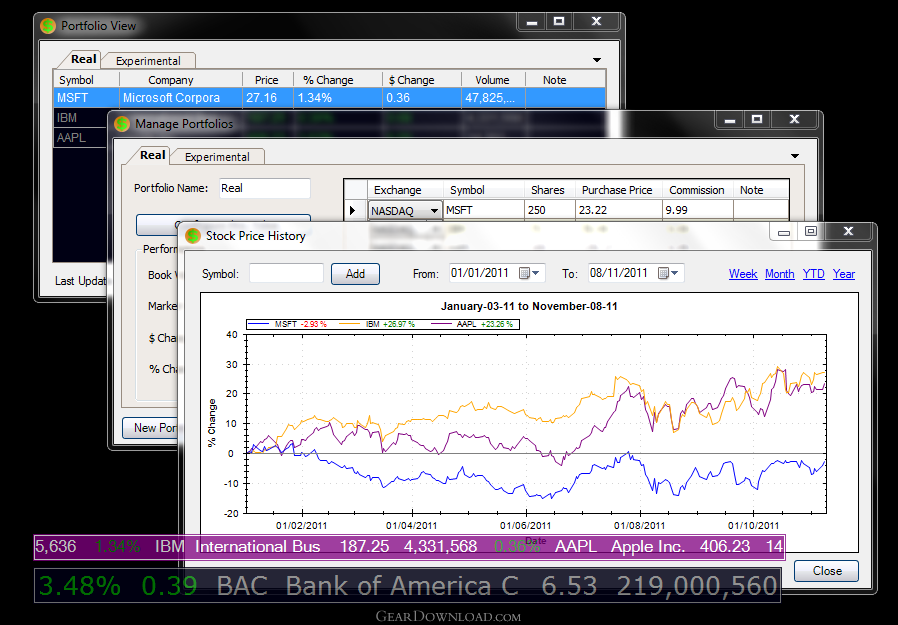Viewport: 898px width, 625px height.
Task: Focus the Symbol input field
Action: tap(286, 273)
